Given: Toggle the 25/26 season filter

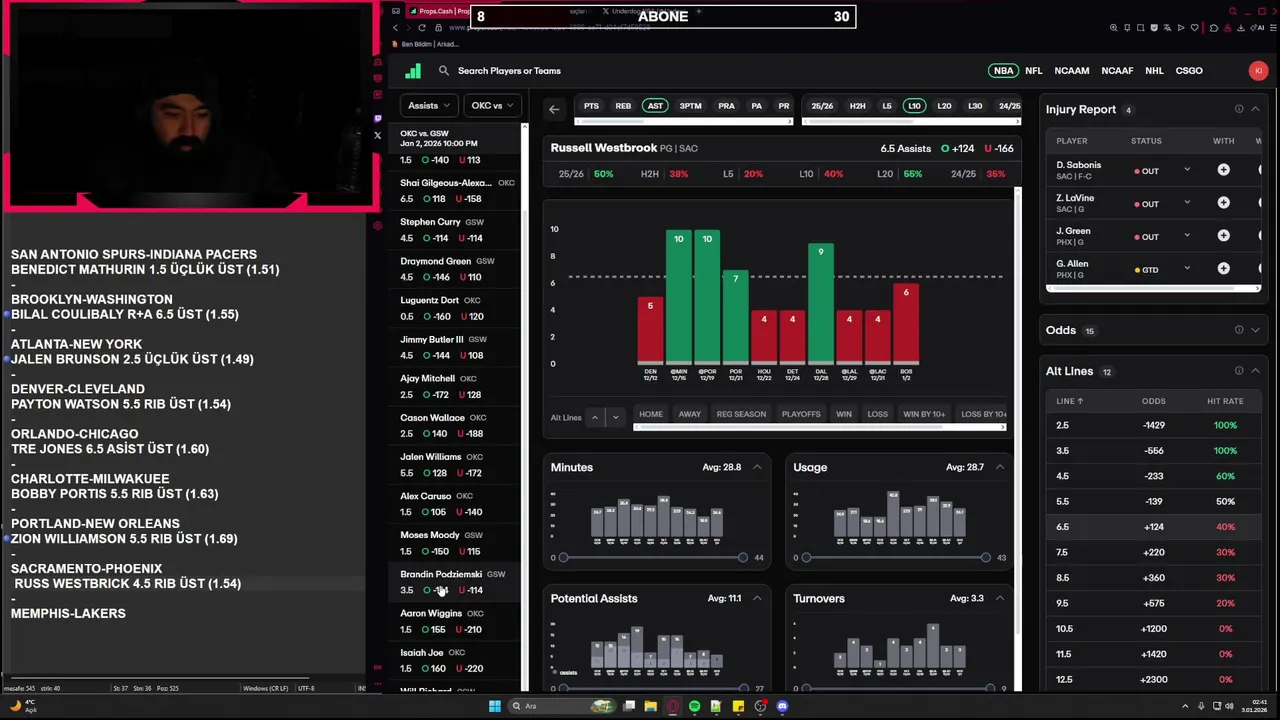Looking at the screenshot, I should click(x=822, y=106).
